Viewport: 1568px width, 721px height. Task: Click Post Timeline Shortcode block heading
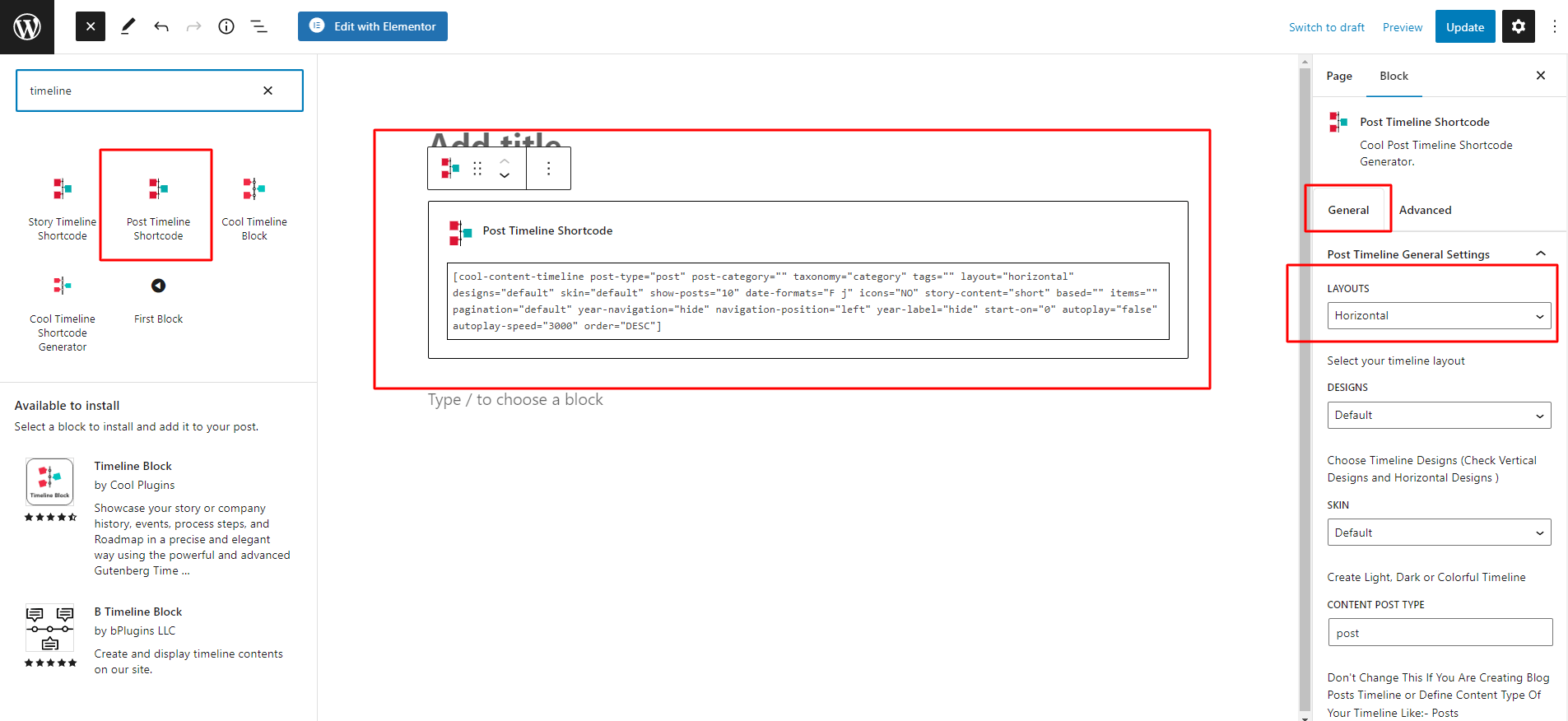547,230
